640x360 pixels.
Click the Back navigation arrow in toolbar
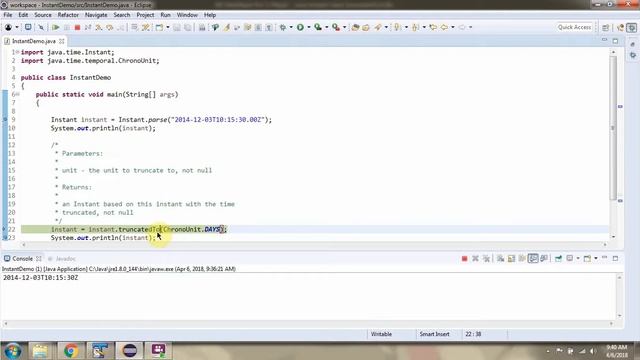pos(444,27)
